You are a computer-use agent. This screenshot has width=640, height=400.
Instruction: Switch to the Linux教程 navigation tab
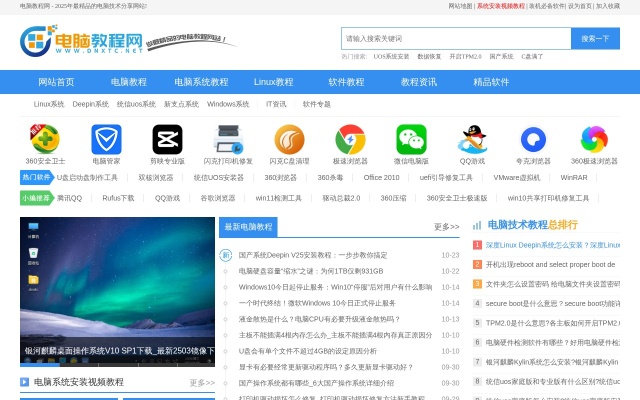pos(273,82)
